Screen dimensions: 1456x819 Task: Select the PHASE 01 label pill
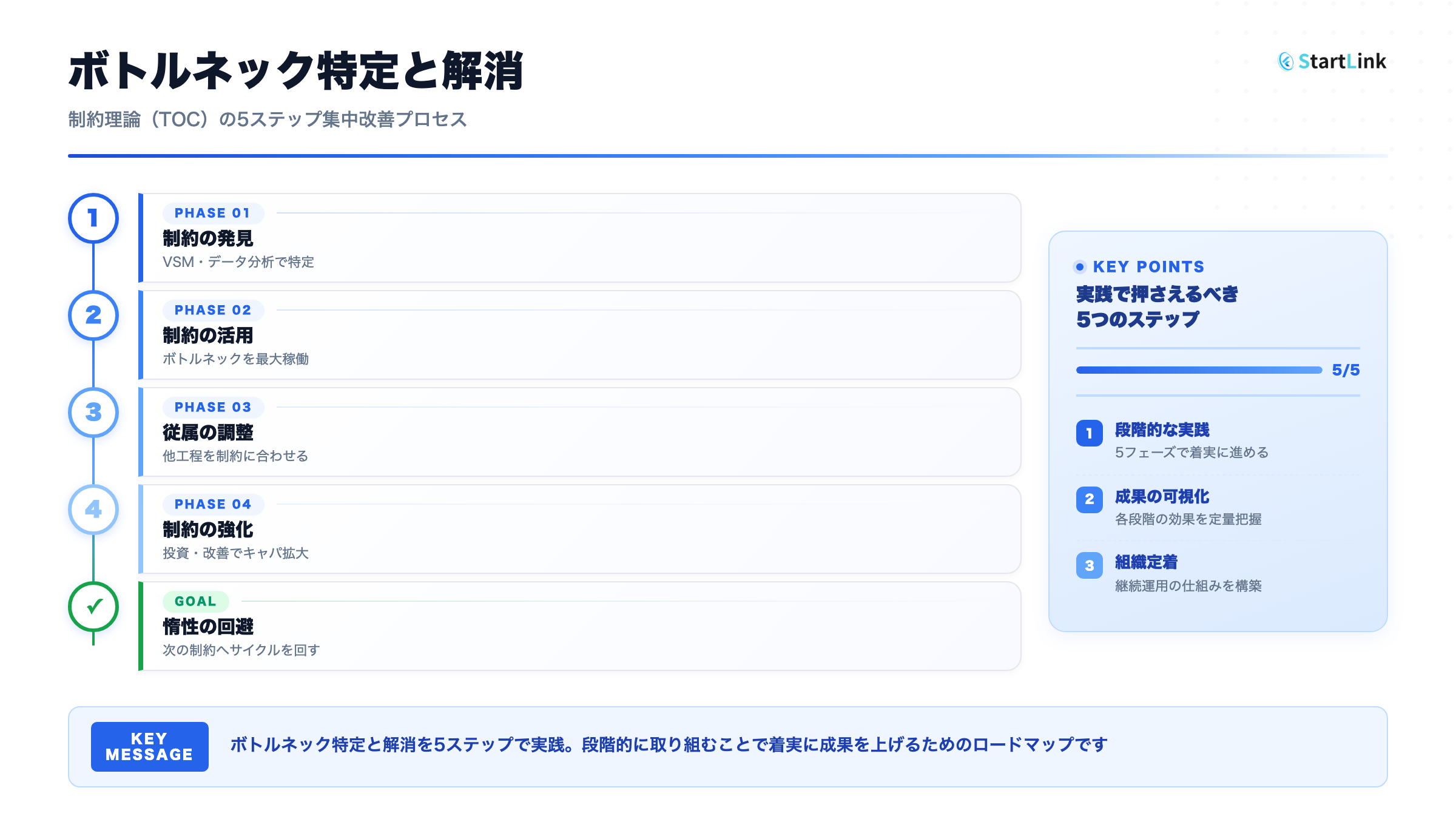point(212,213)
